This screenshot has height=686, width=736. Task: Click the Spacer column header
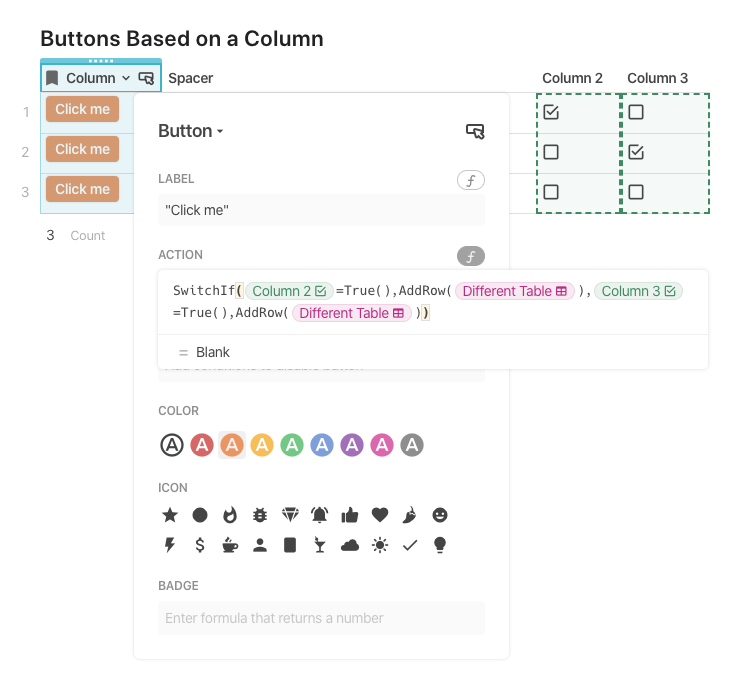[x=190, y=78]
